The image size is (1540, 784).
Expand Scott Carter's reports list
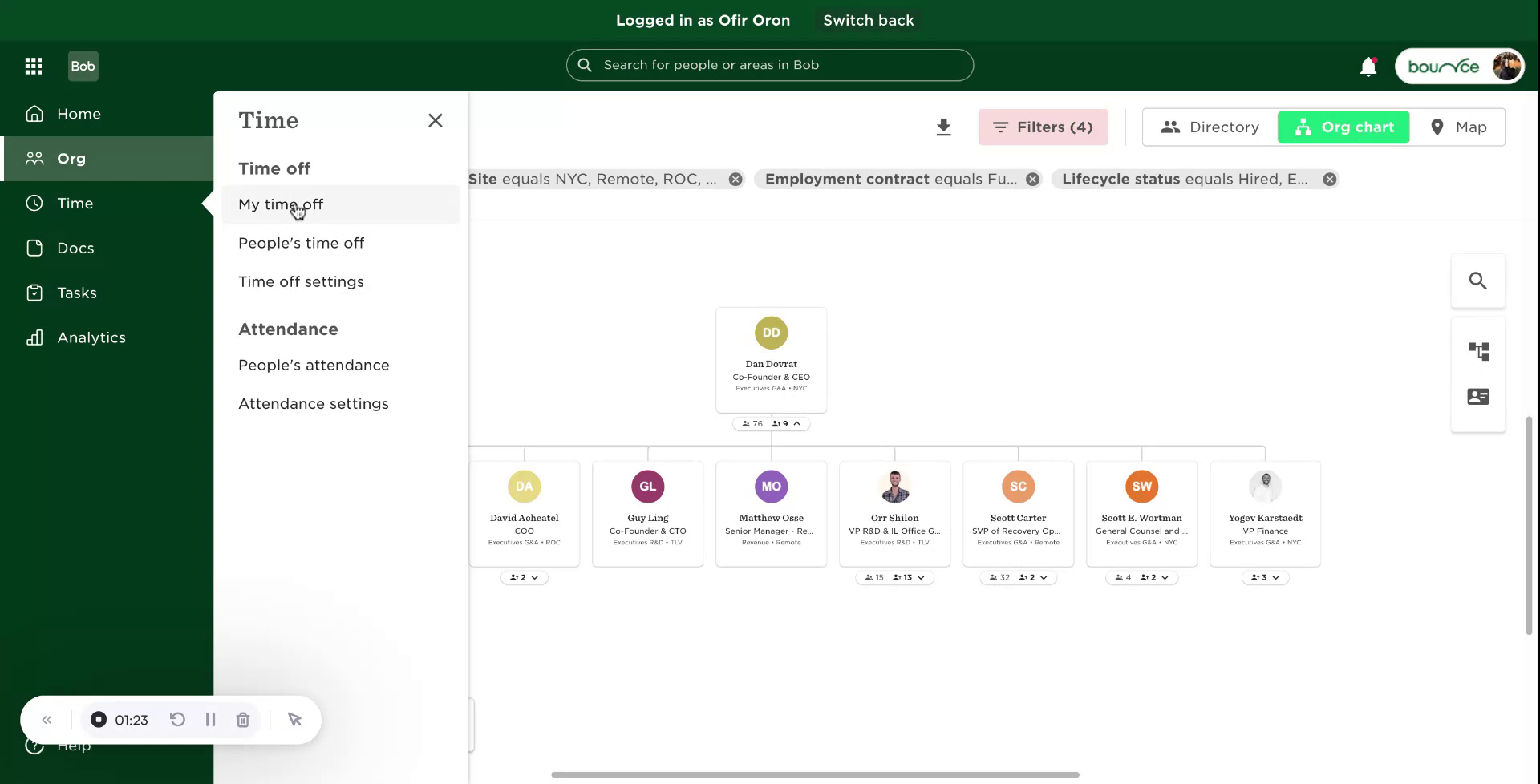pos(1044,577)
